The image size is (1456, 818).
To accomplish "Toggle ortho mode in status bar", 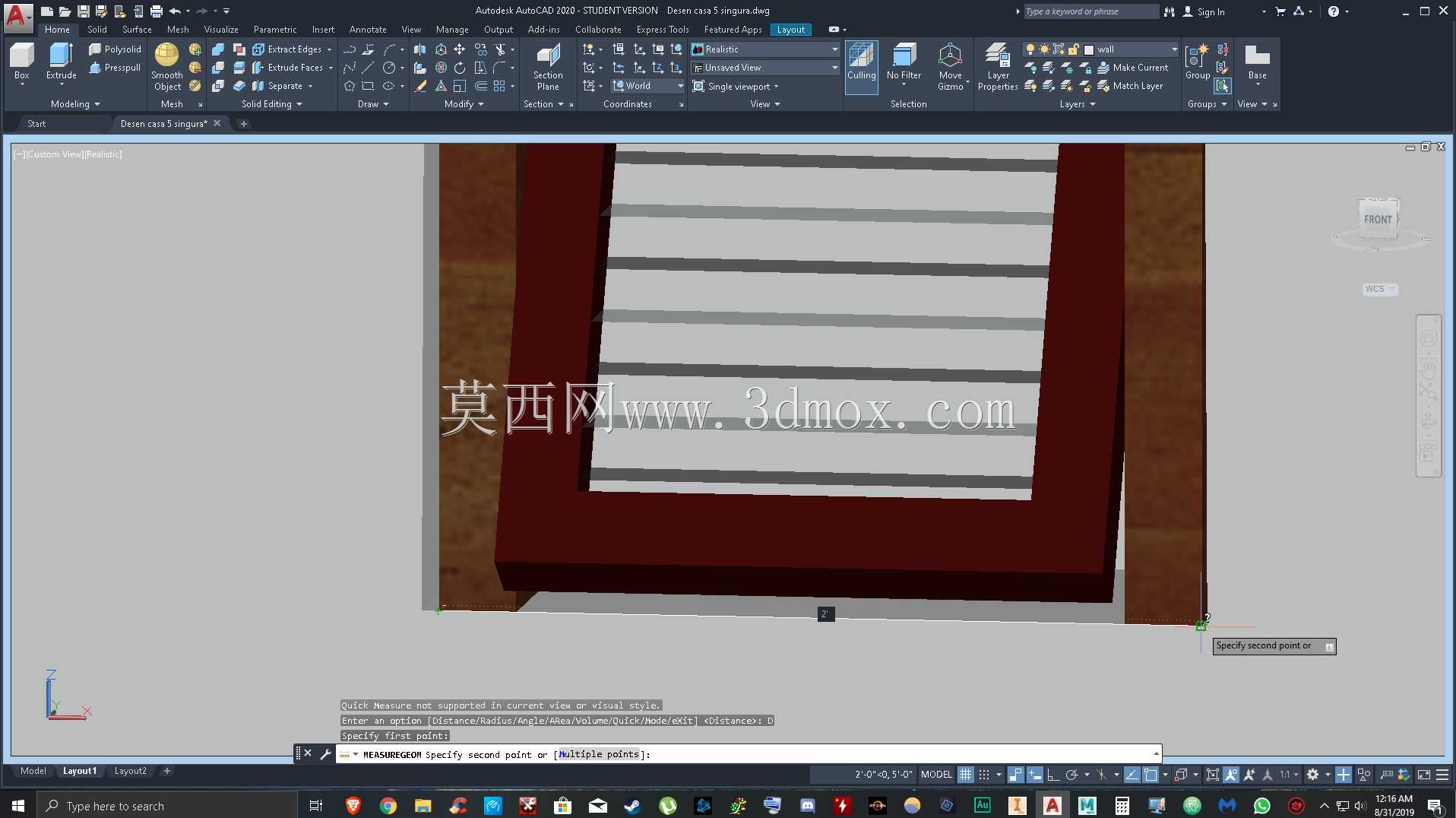I will pyautogui.click(x=1053, y=775).
